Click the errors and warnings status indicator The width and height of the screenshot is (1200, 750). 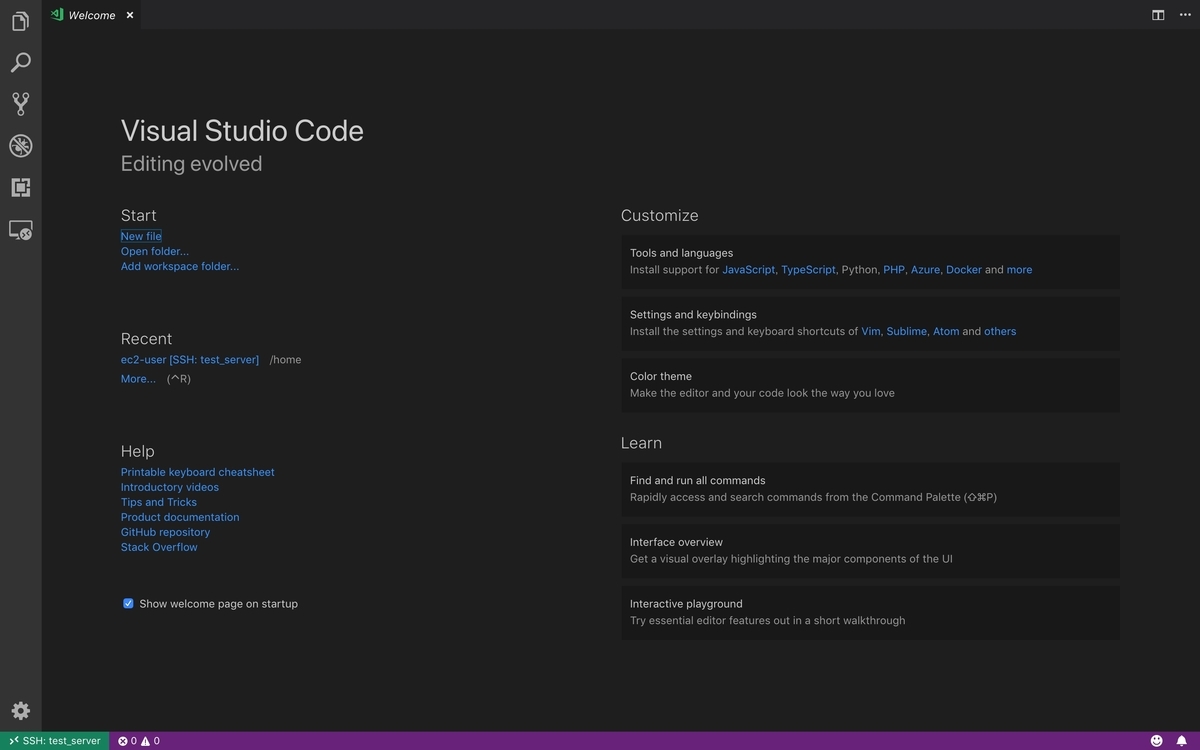140,740
